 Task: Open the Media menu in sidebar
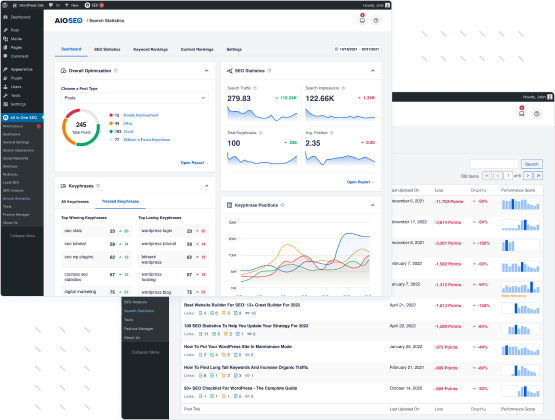click(16, 39)
